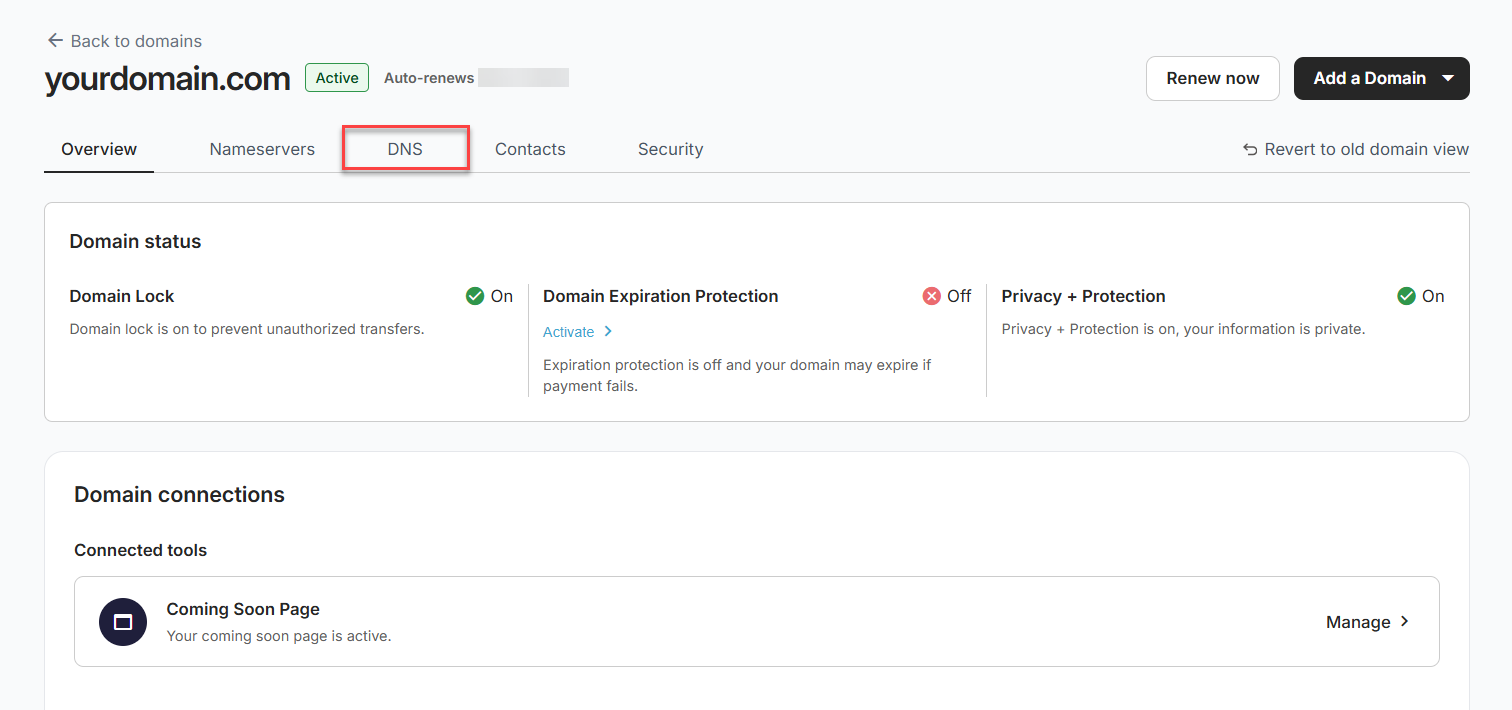Click the Add a Domain button label

(1369, 78)
